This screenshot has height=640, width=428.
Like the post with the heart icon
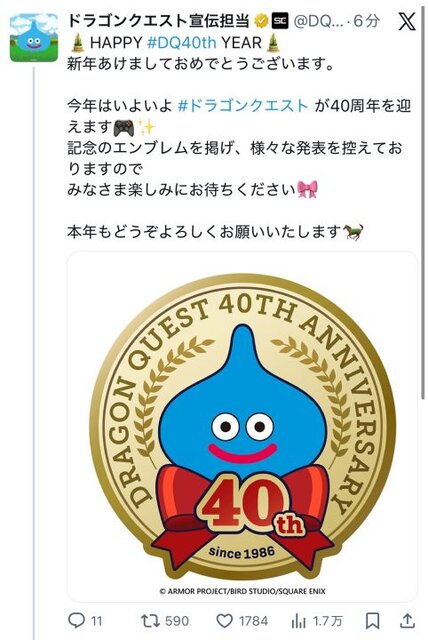point(224,621)
